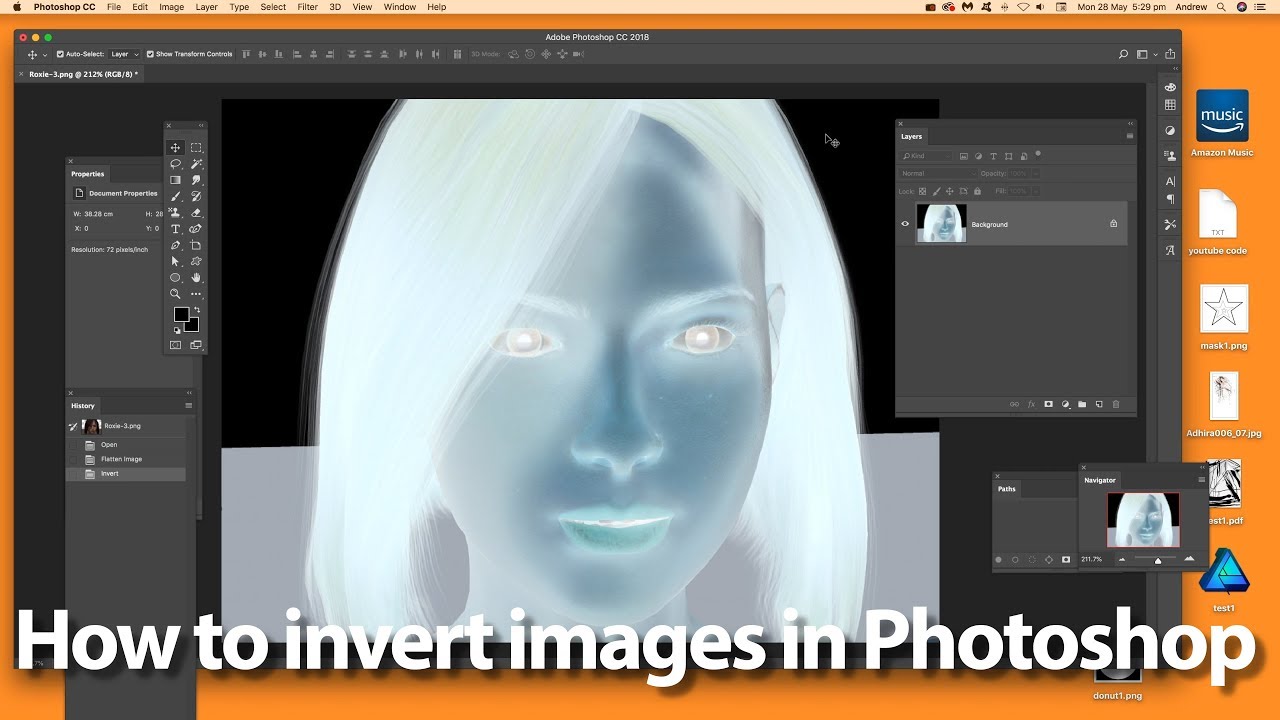Create a new layer group
The image size is (1280, 720).
pos(1082,404)
